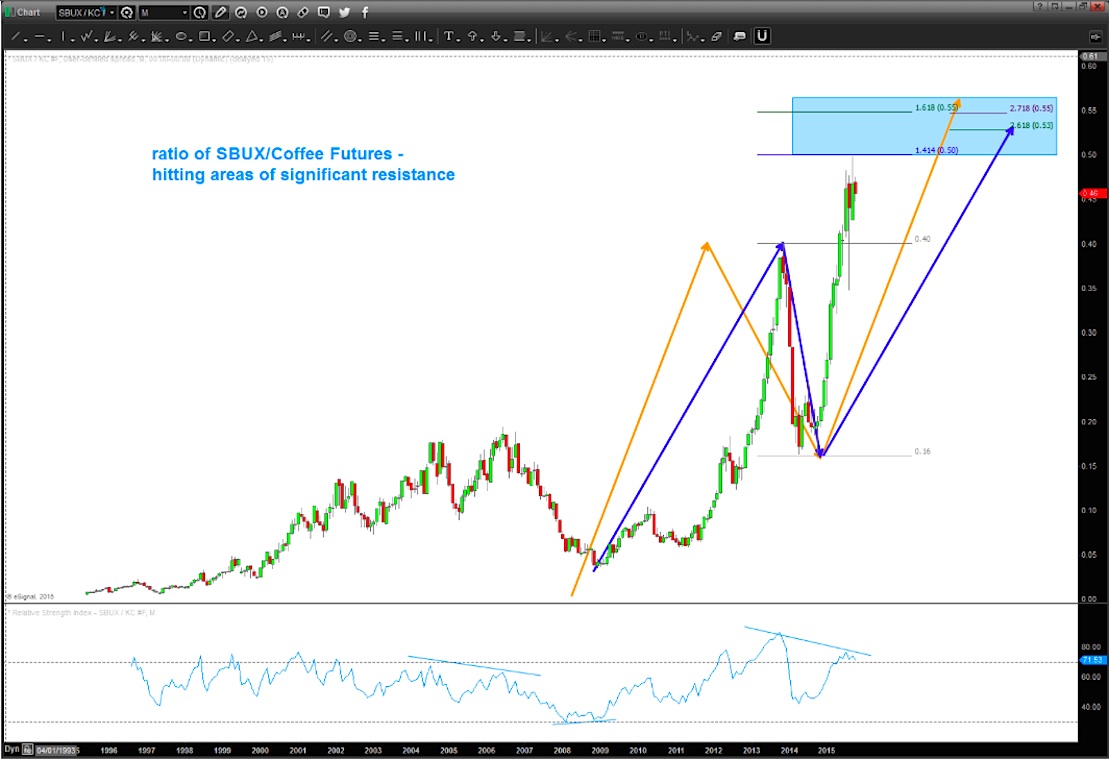
Task: Click the 2008 label on time axis
Action: (562, 751)
